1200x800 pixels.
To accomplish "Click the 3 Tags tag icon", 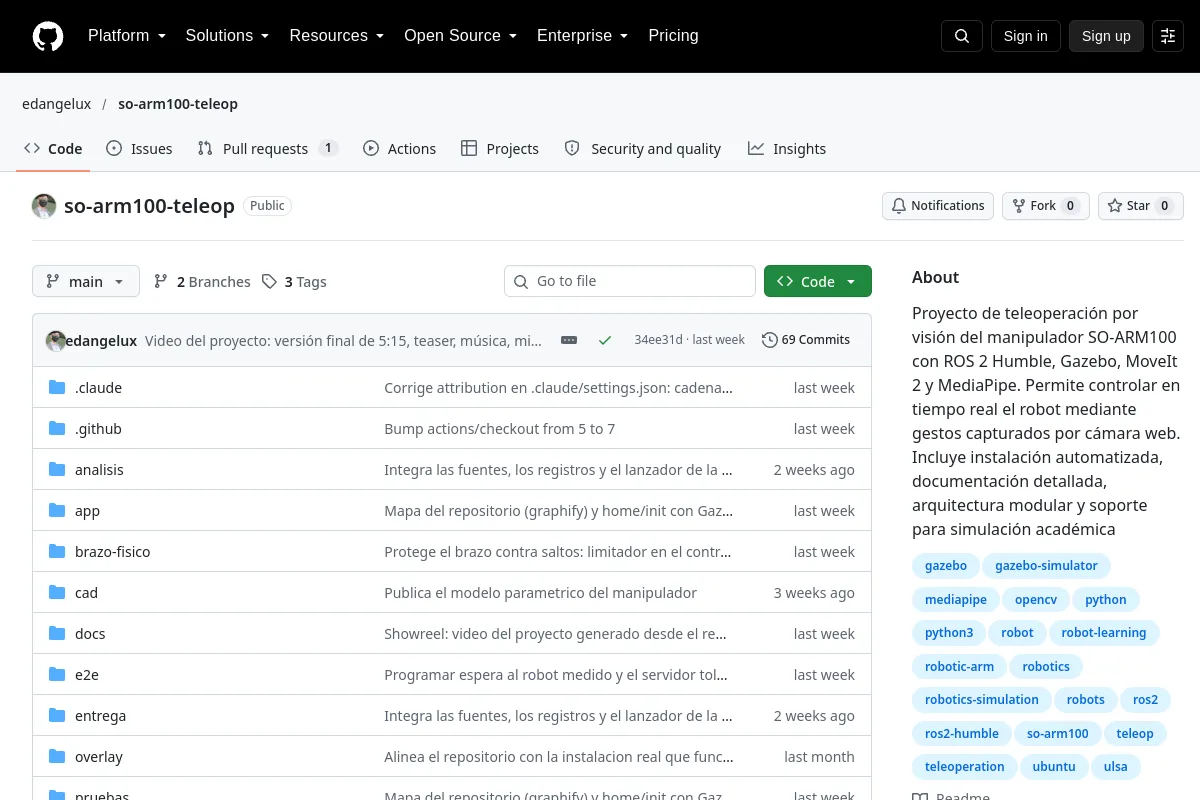I will (x=269, y=282).
